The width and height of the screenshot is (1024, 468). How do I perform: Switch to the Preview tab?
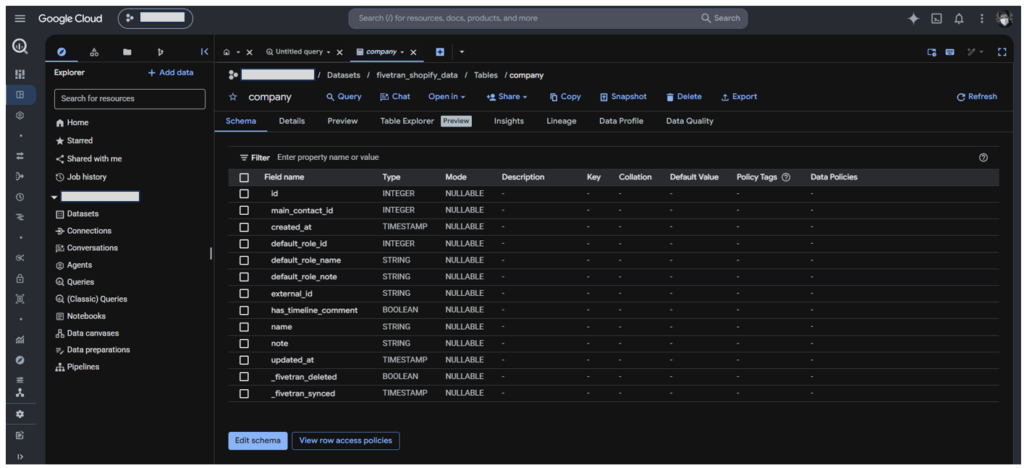click(342, 121)
